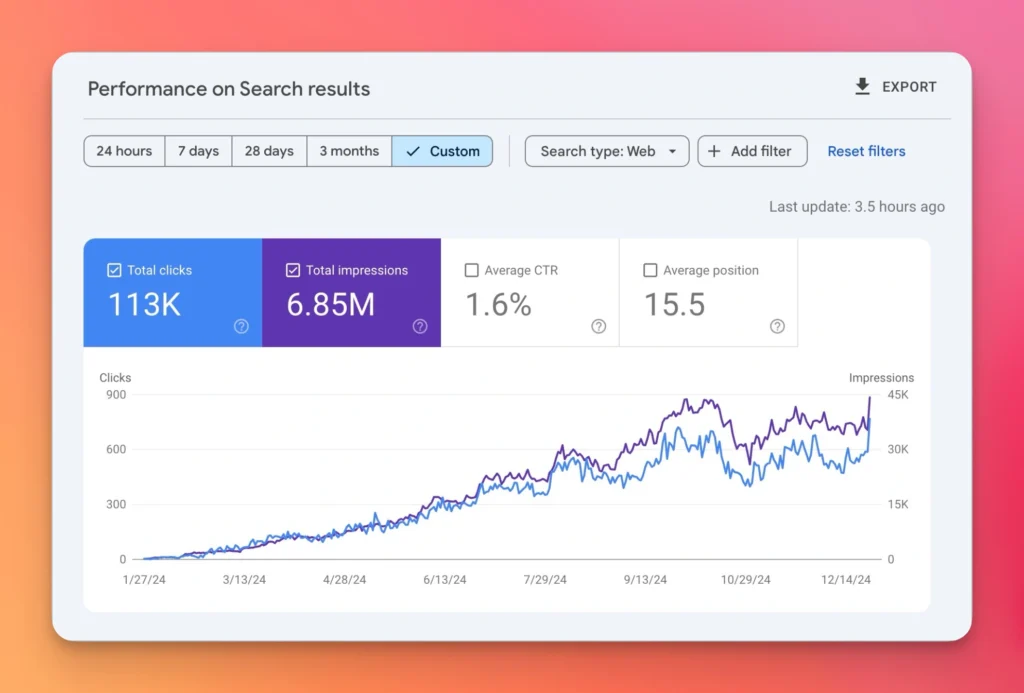
Task: Click the Export download icon
Action: pos(862,87)
